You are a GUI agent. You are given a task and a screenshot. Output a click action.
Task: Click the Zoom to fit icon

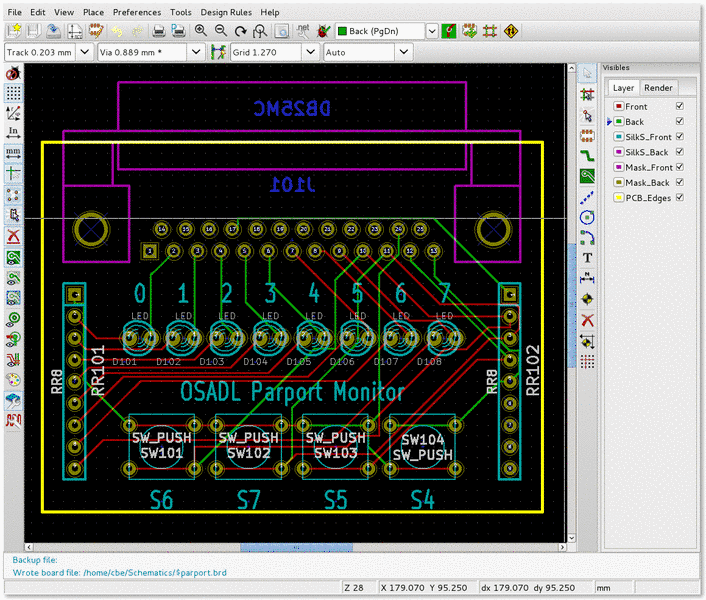click(x=260, y=31)
